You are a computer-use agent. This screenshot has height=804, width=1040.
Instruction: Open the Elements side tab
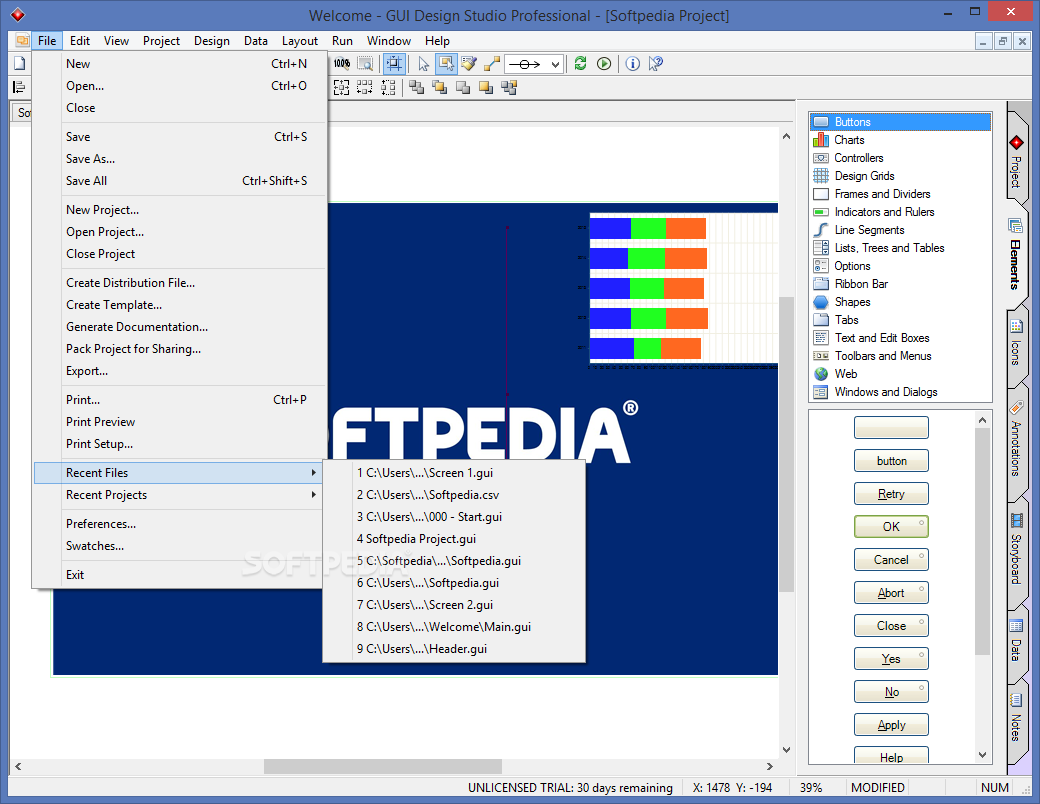click(1016, 255)
